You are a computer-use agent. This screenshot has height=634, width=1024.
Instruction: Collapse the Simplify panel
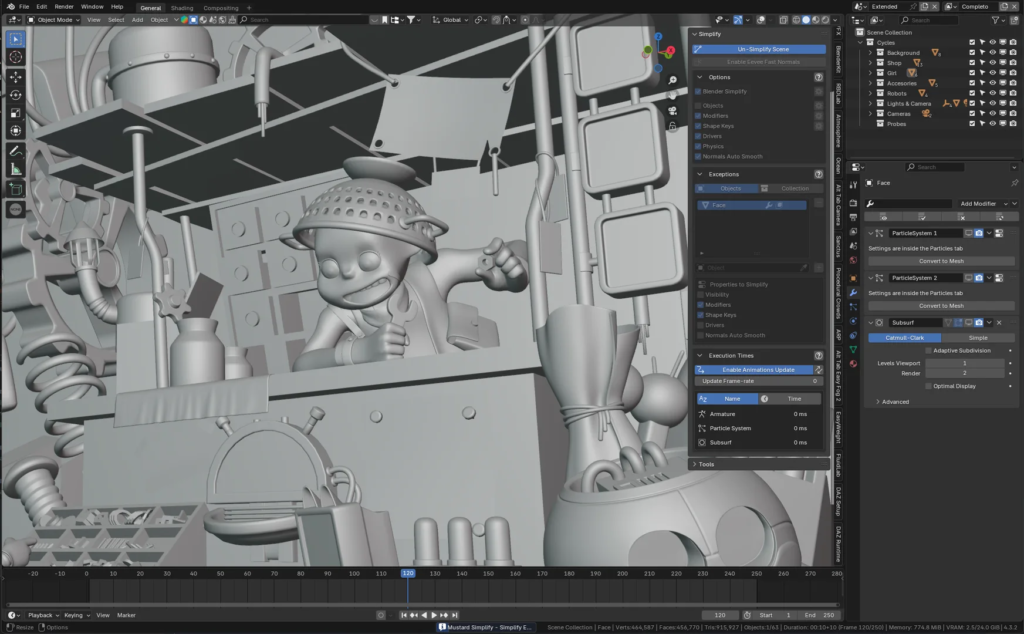click(x=694, y=34)
